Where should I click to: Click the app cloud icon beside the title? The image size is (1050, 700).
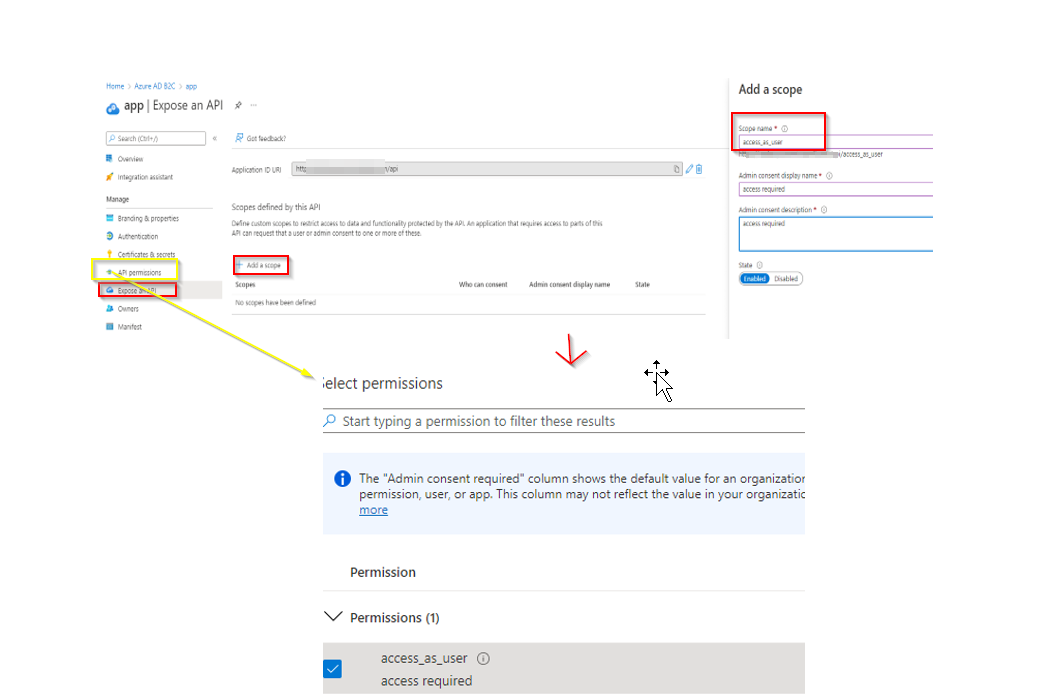112,109
